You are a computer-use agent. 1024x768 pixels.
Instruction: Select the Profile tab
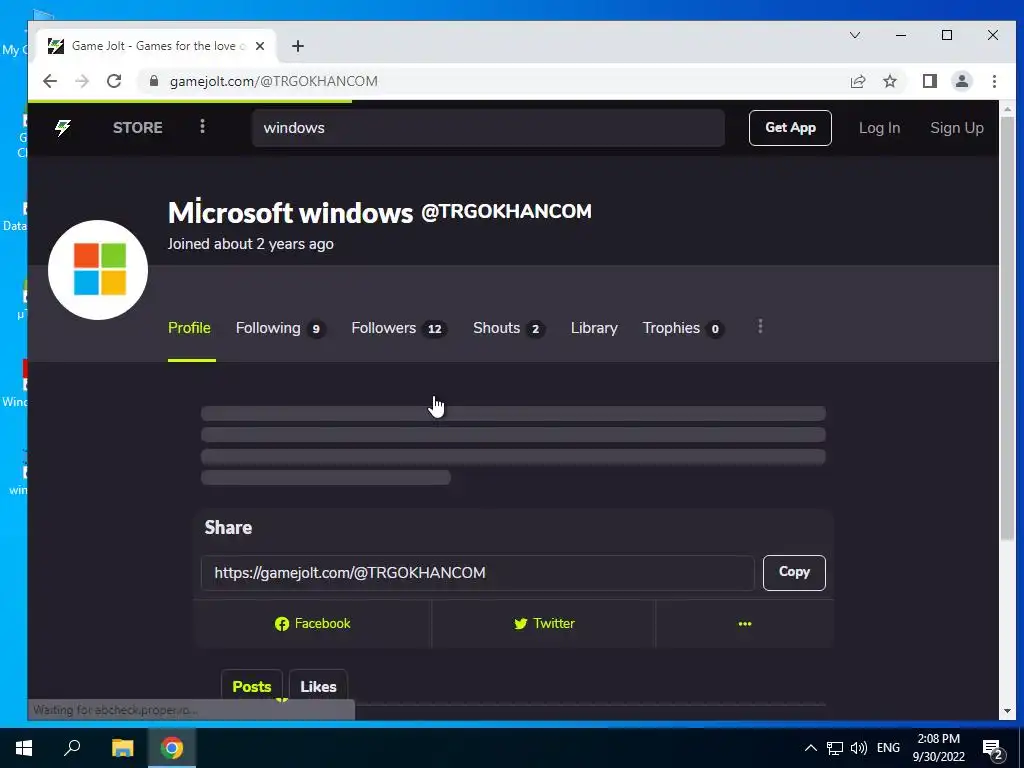(x=189, y=328)
